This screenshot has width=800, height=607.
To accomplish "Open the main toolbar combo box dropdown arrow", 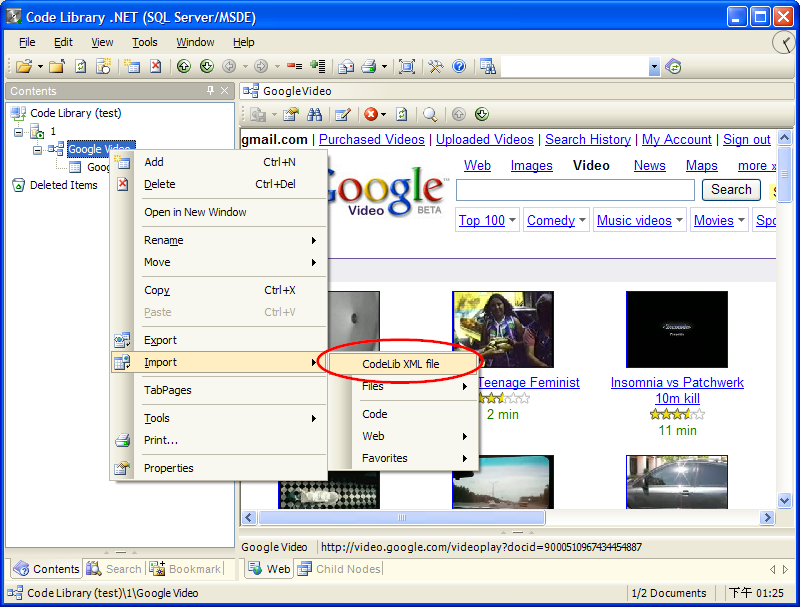I will pyautogui.click(x=654, y=67).
